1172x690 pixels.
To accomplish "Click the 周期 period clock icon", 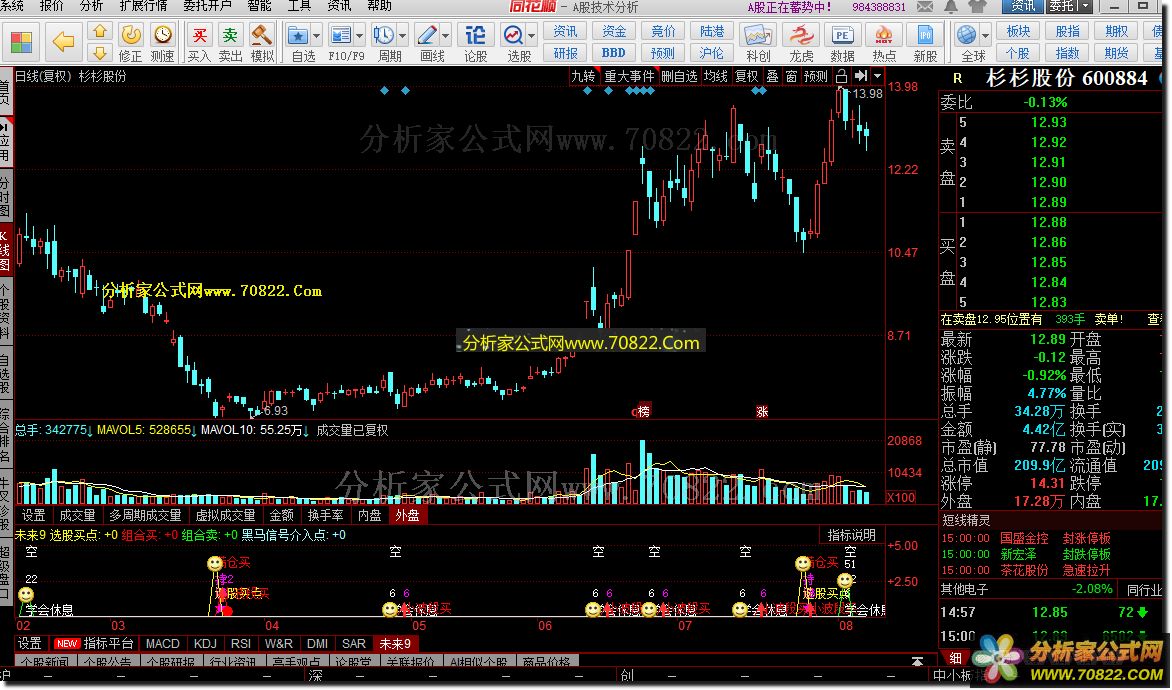I will point(383,35).
